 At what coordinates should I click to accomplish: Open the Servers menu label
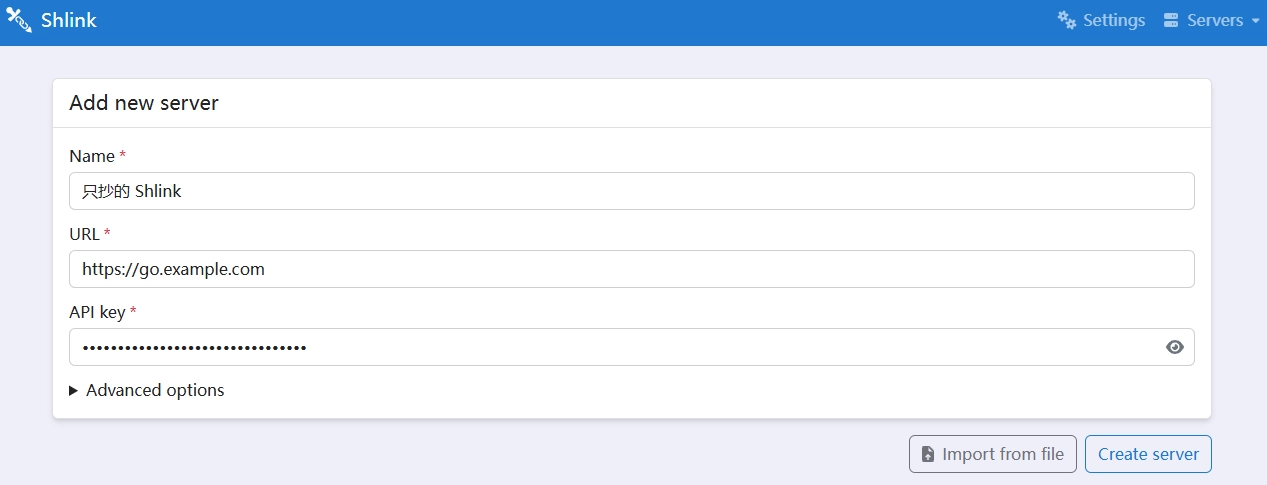pos(1215,20)
